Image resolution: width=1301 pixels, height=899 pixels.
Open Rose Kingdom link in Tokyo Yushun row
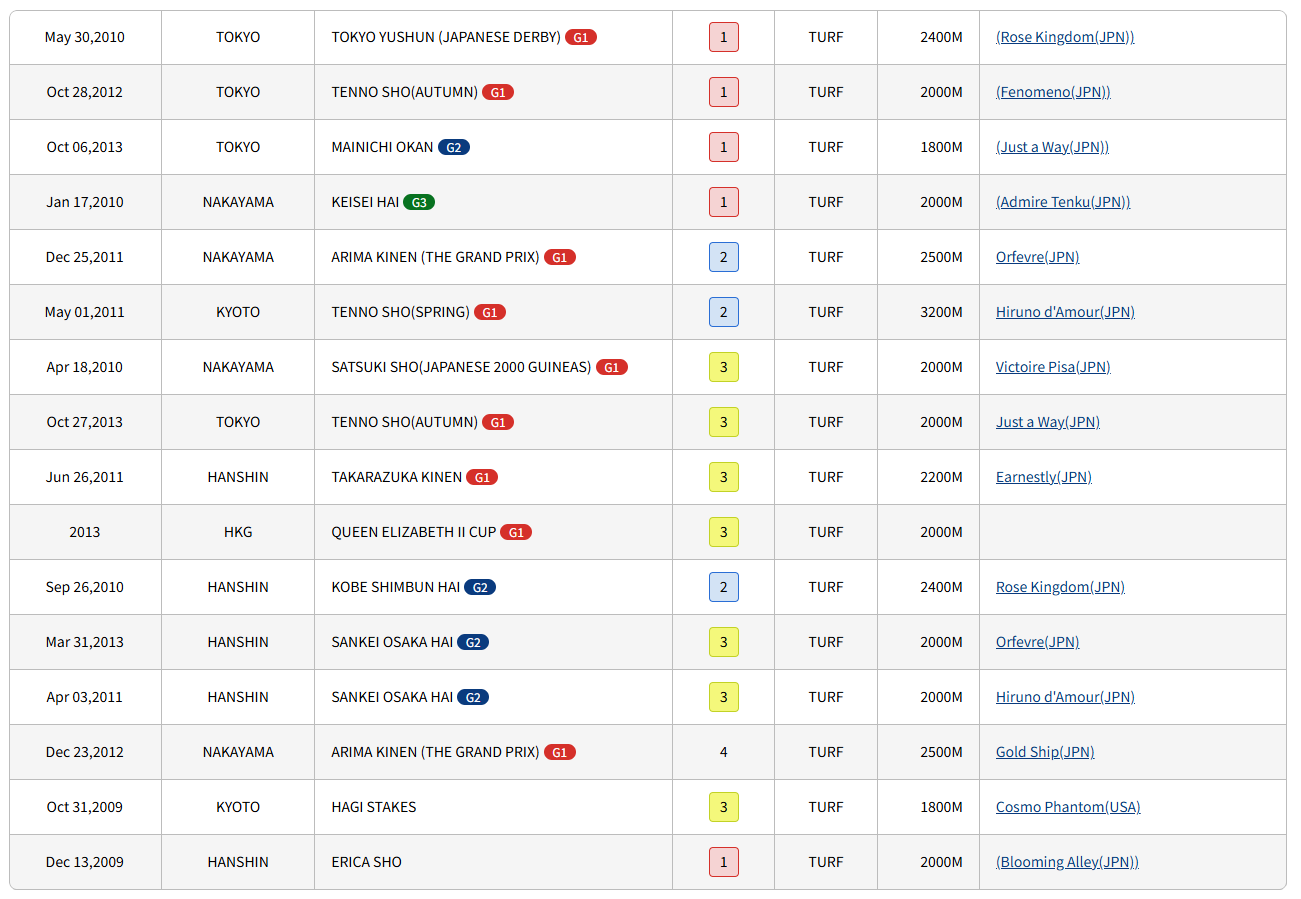coord(1065,37)
